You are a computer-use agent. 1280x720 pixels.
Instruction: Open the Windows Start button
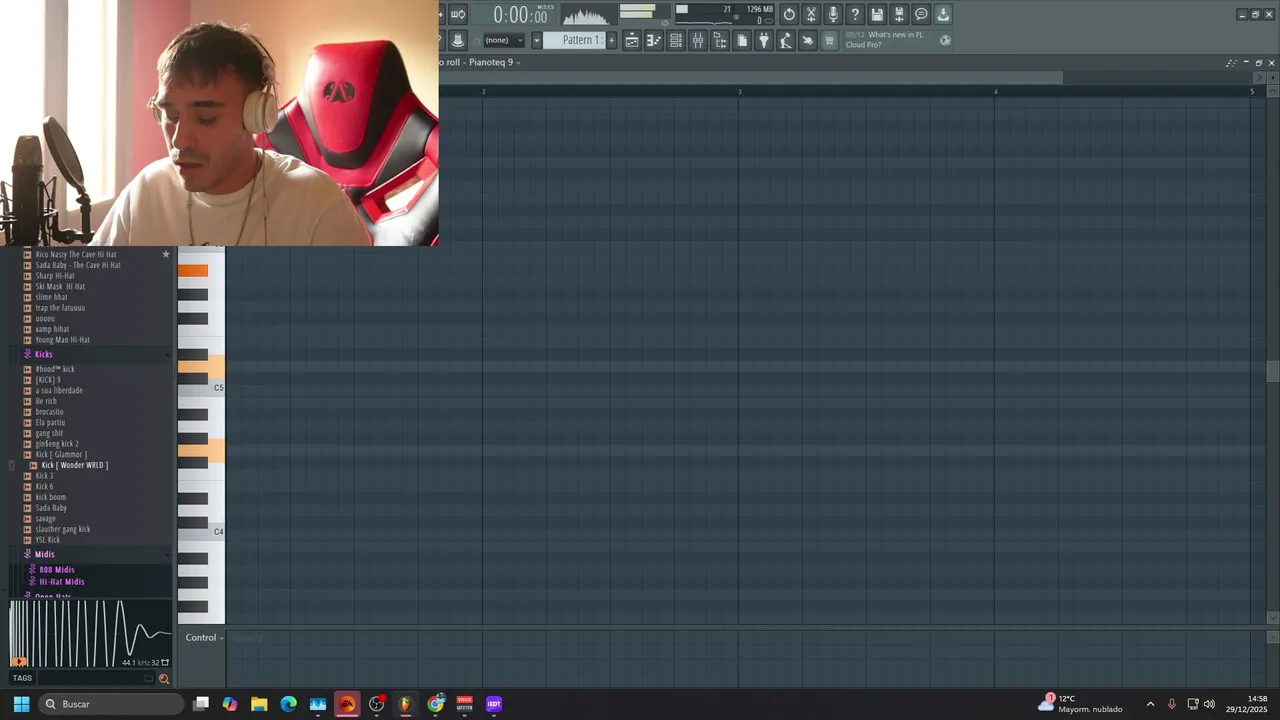click(x=21, y=704)
